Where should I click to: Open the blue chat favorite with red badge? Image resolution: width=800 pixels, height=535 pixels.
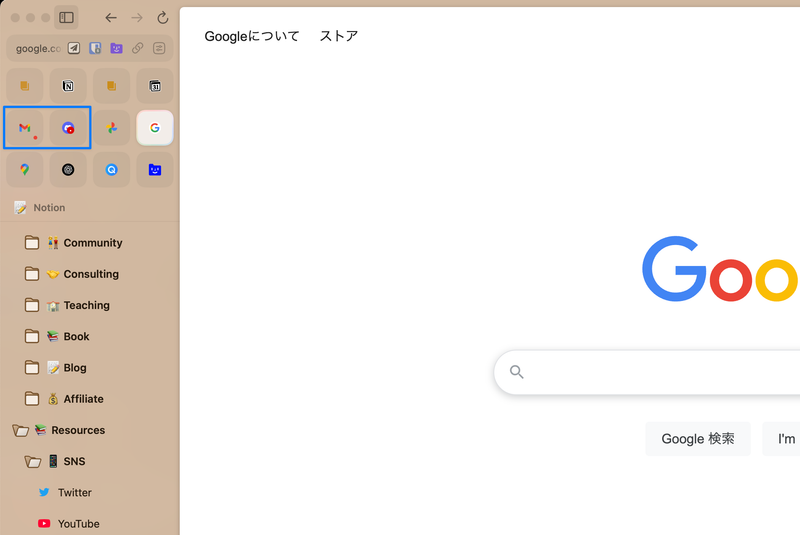click(68, 128)
